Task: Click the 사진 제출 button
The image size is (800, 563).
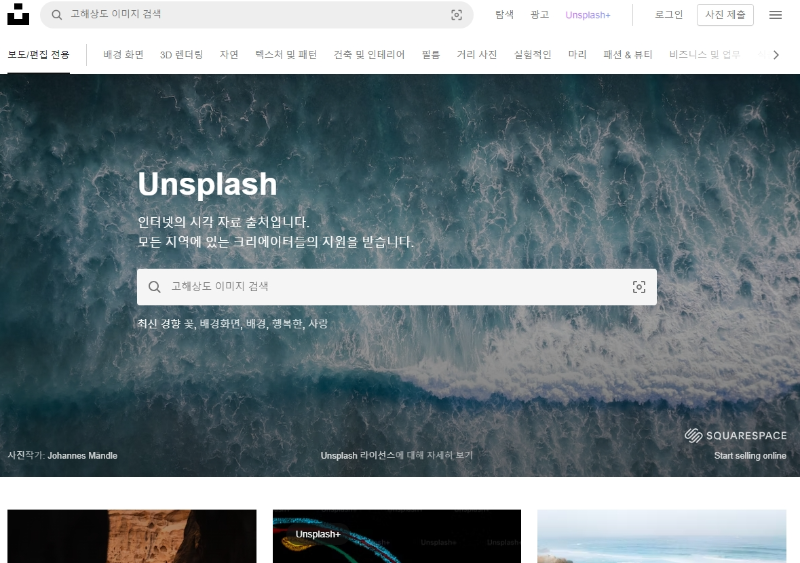Action: coord(725,15)
